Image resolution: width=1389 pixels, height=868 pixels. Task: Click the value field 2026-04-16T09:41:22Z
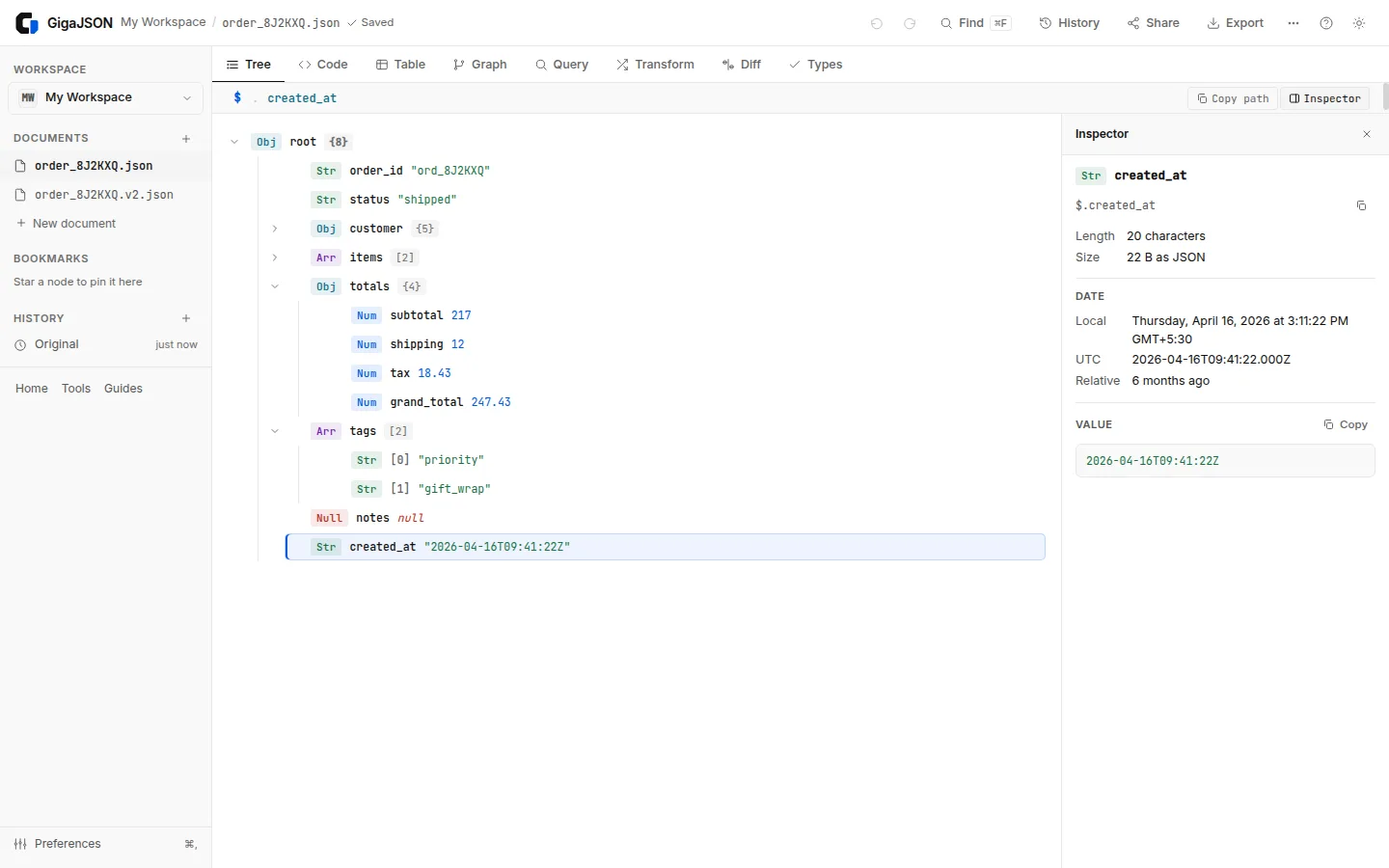(x=1225, y=461)
